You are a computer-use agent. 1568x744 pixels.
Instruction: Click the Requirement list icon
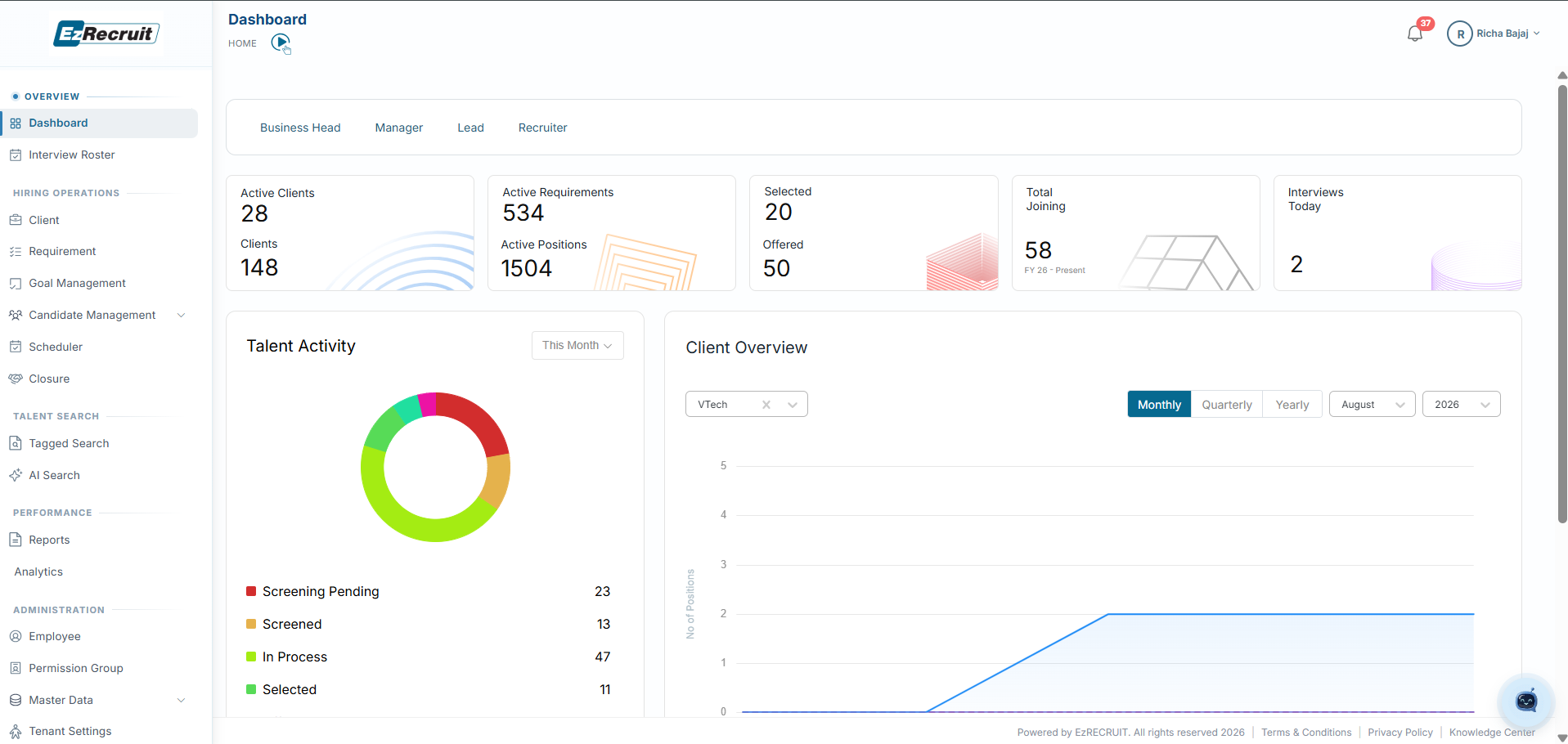tap(16, 252)
